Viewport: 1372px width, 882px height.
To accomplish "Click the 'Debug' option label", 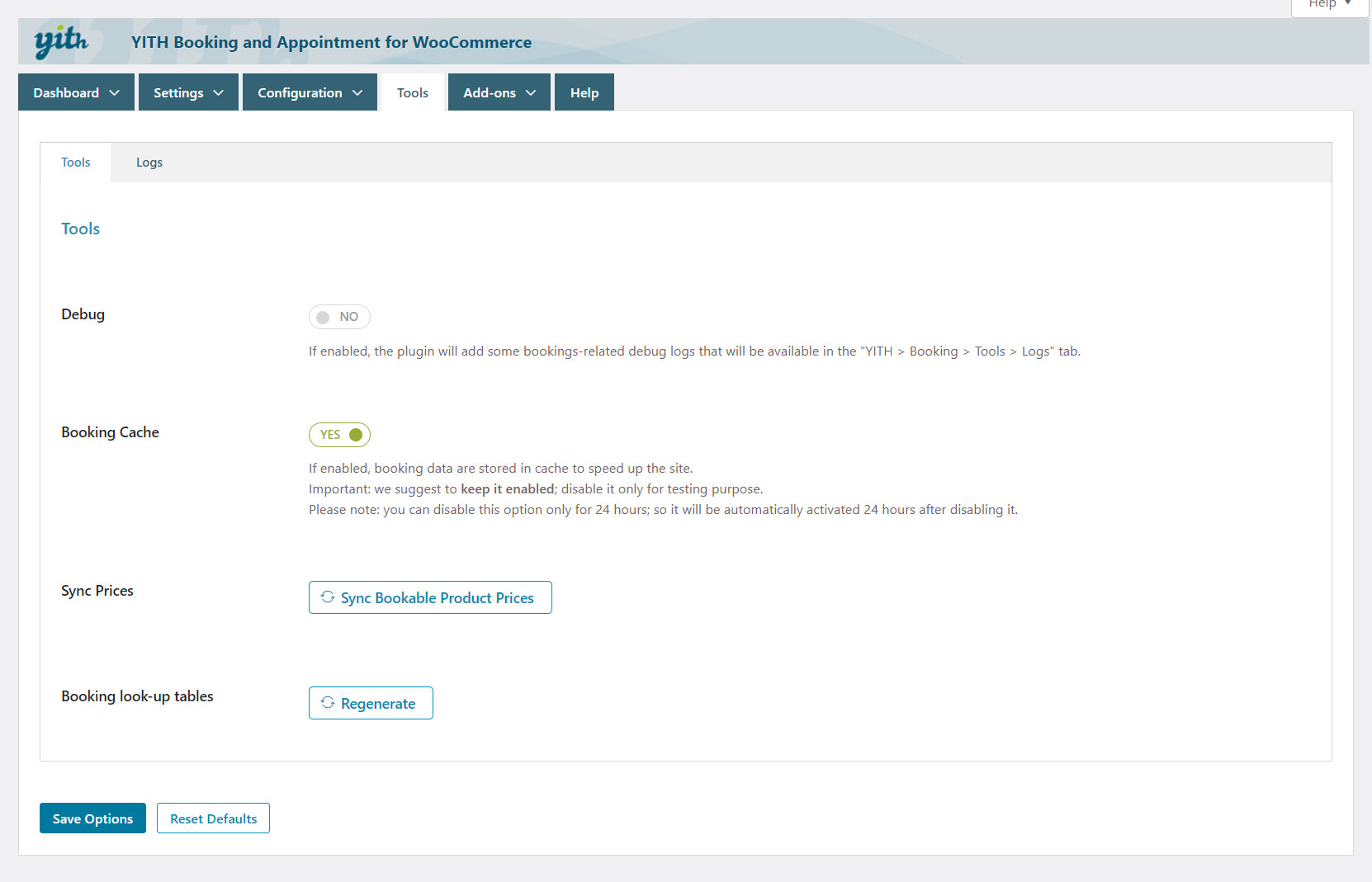I will pyautogui.click(x=83, y=314).
